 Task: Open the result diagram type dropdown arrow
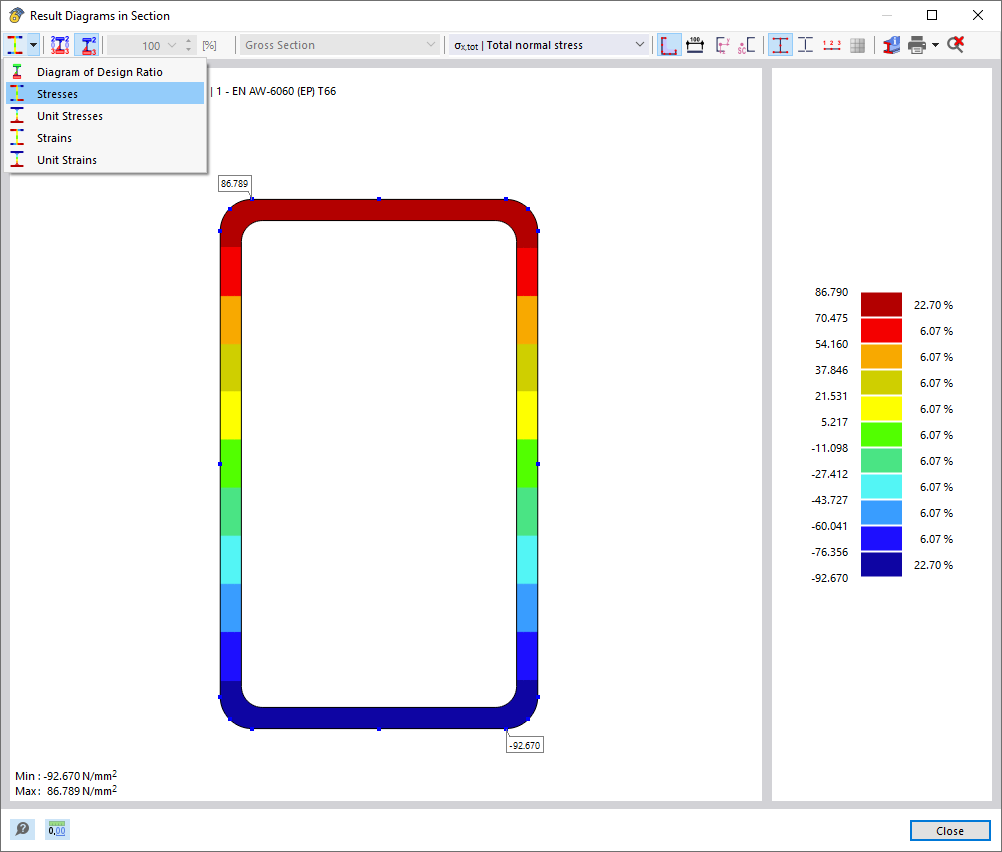pyautogui.click(x=33, y=44)
